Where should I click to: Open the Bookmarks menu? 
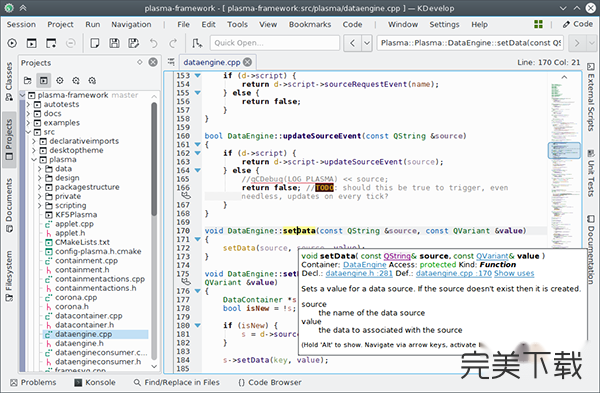(310, 24)
